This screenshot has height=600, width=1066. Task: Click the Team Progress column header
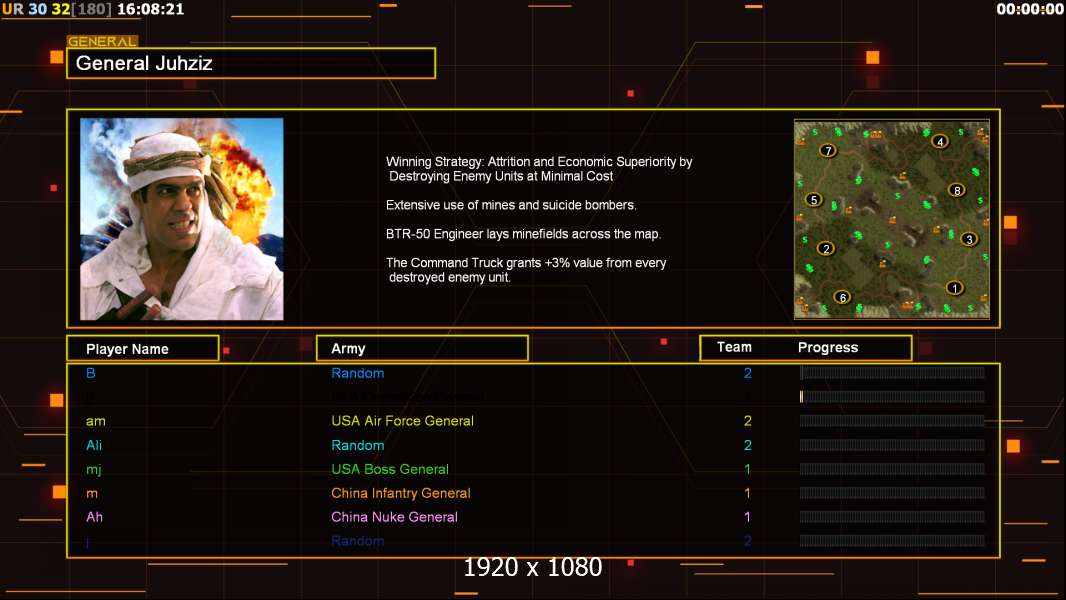click(806, 348)
